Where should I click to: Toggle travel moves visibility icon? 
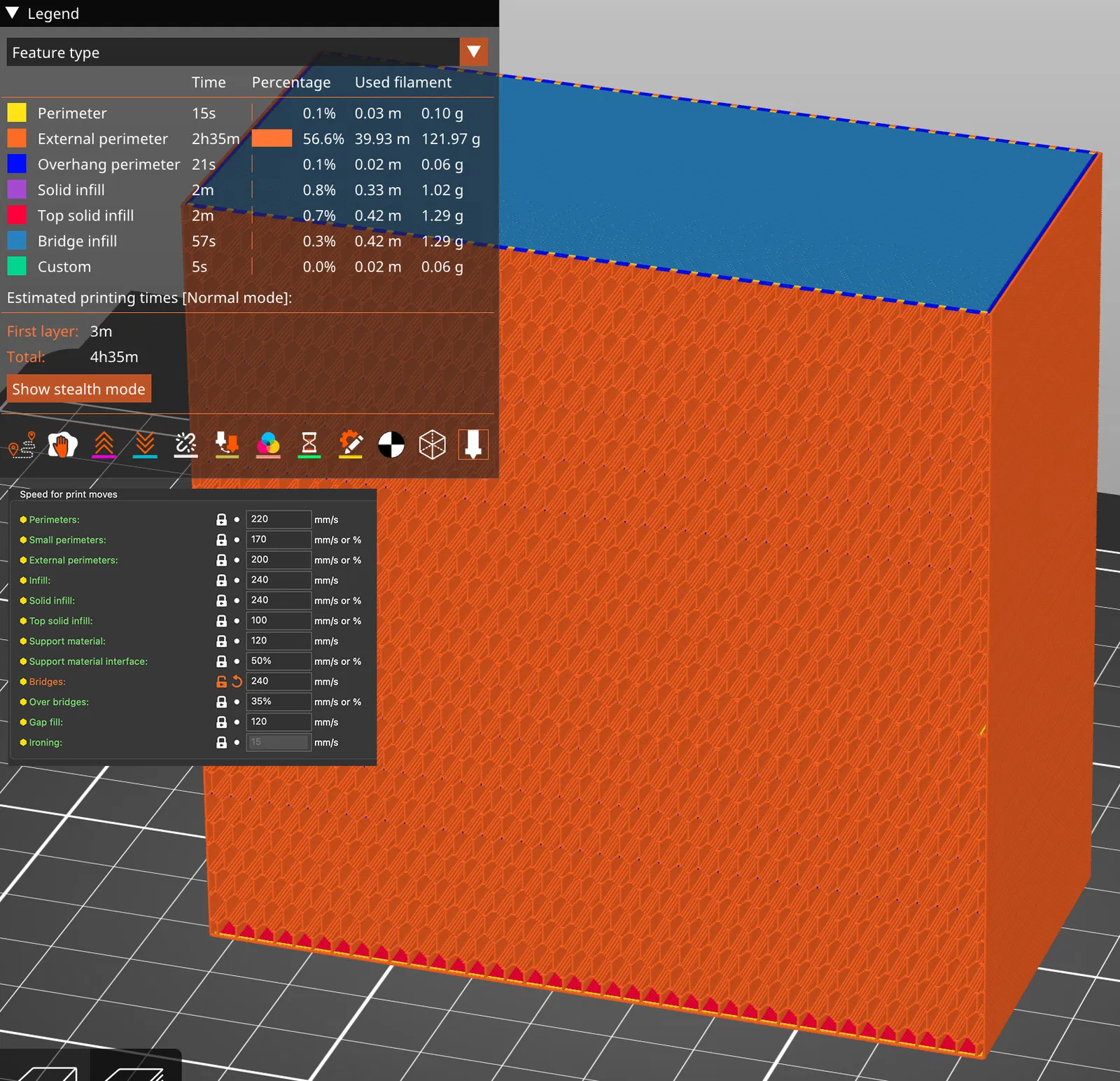coord(22,445)
